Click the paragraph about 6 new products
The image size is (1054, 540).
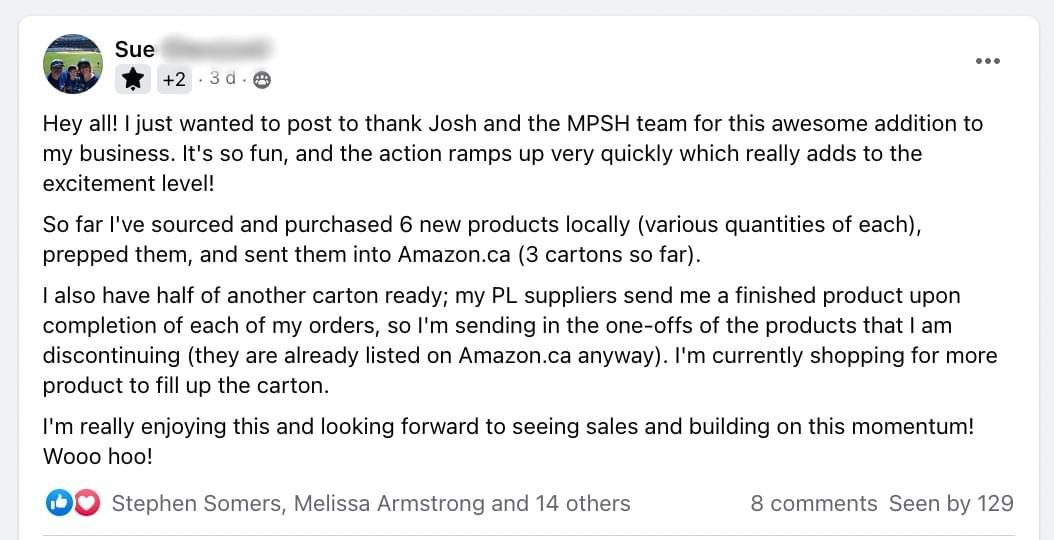tap(480, 239)
